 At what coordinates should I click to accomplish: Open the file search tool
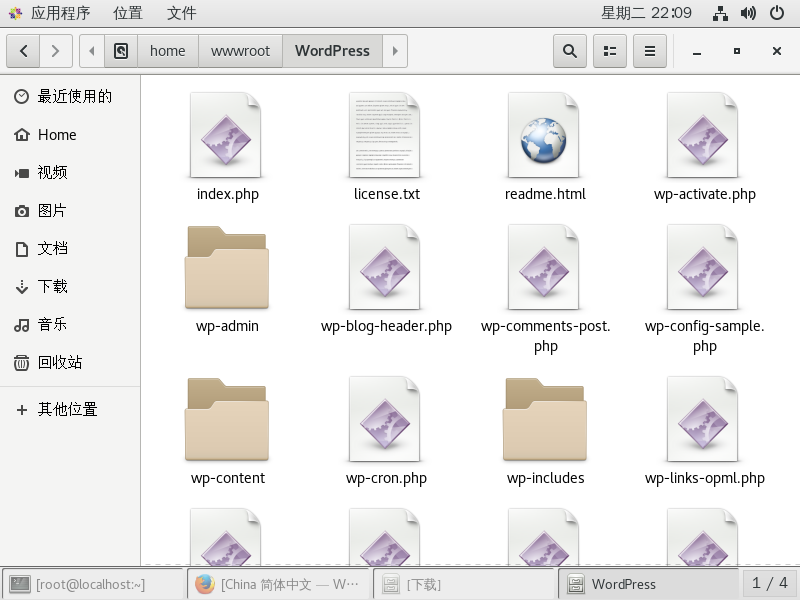(x=570, y=51)
